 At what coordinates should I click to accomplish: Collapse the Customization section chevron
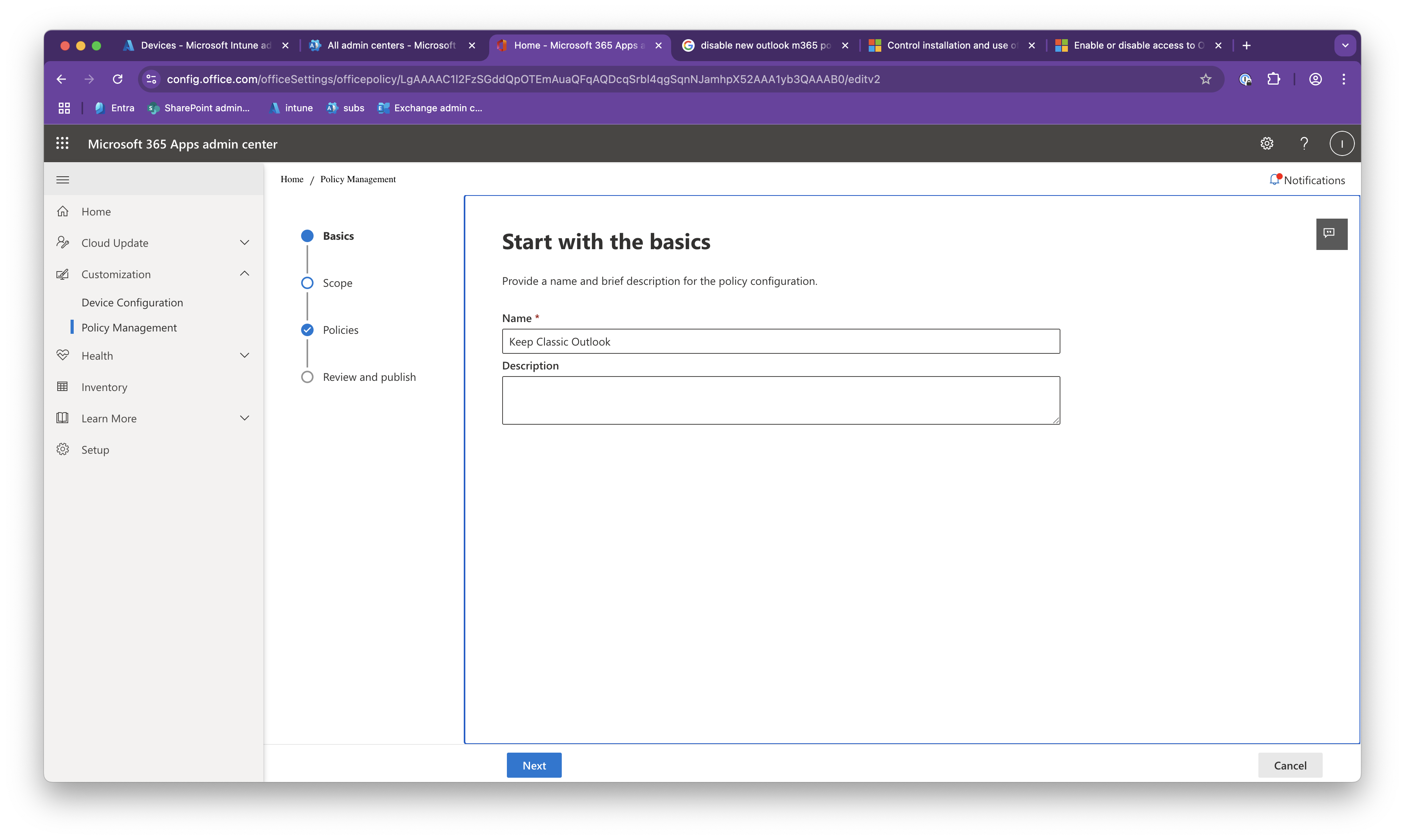245,274
